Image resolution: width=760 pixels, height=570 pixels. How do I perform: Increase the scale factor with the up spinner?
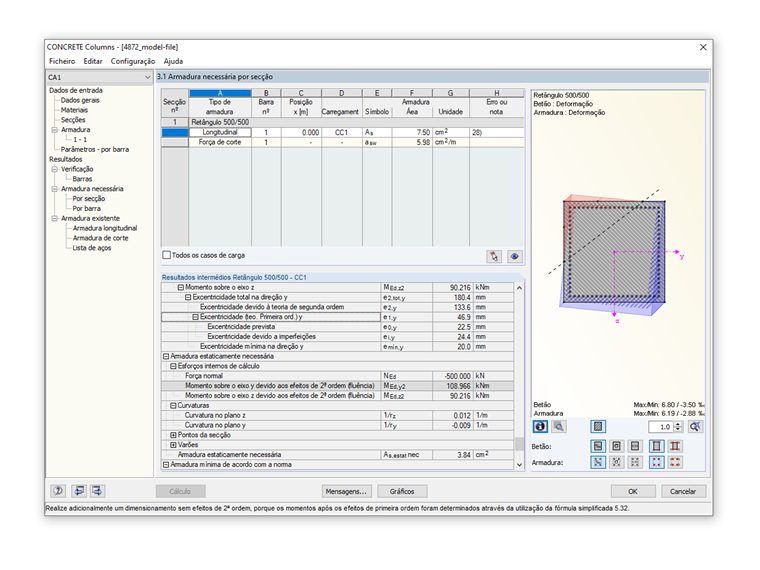pyautogui.click(x=679, y=424)
